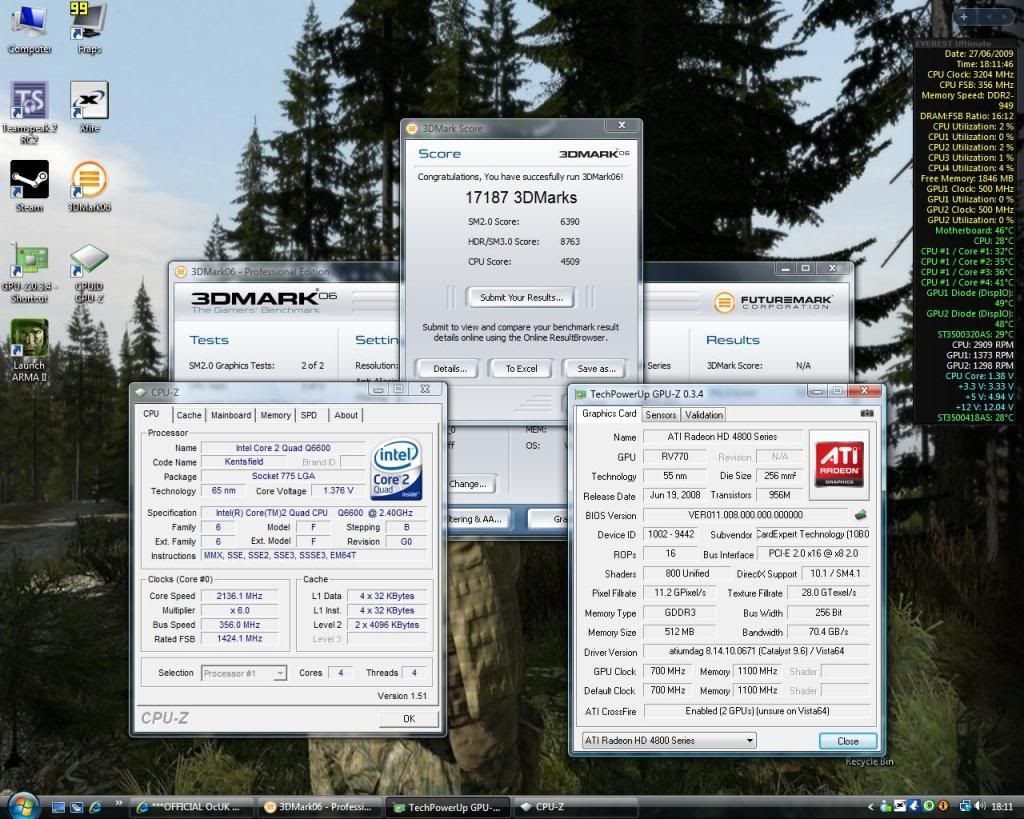Click the Filtering & AA... button in 3DMark06
1024x819 pixels.
(477, 519)
